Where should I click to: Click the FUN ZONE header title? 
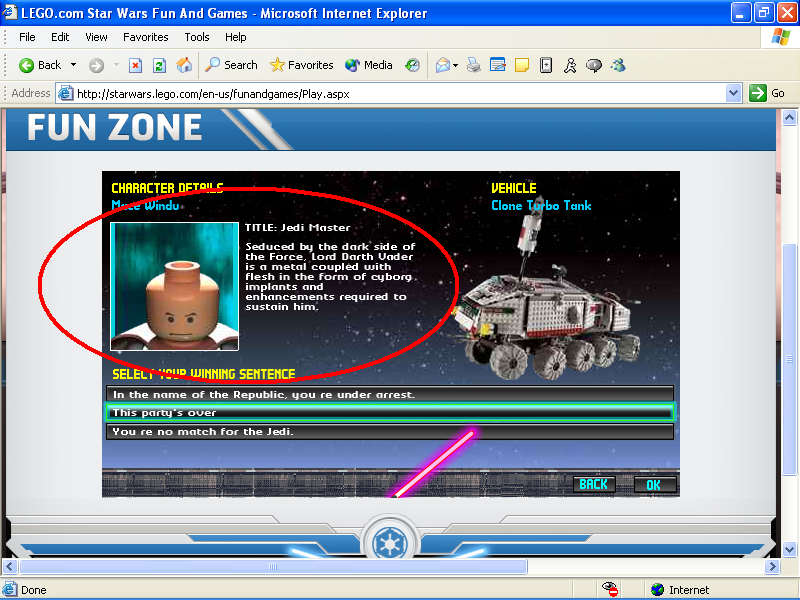[114, 127]
